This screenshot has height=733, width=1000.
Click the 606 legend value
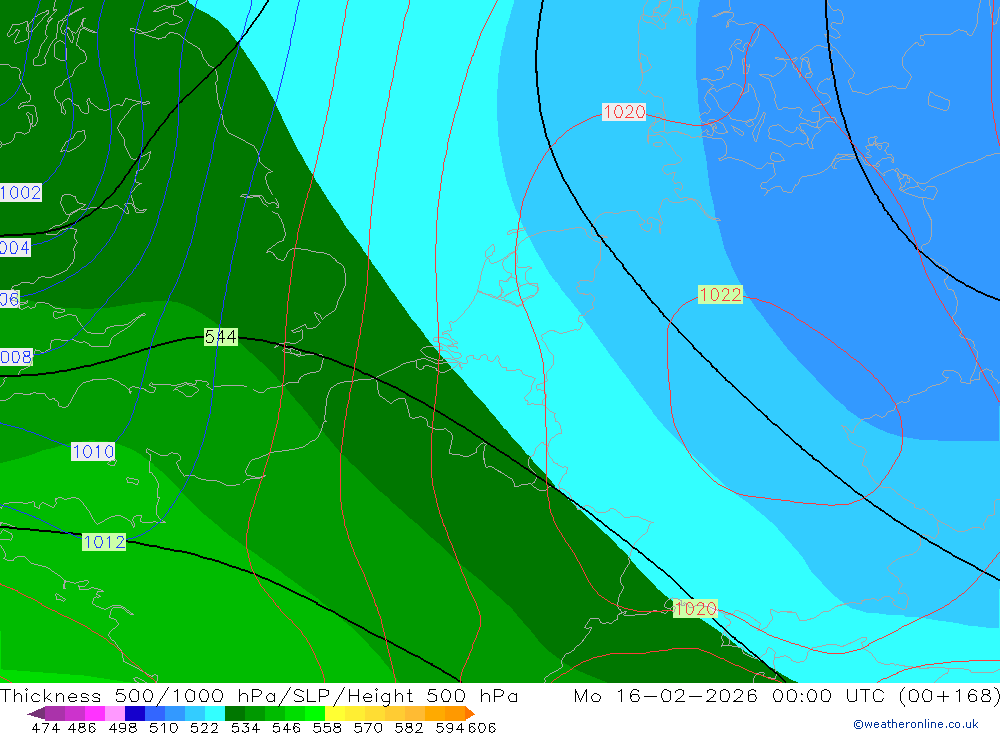[x=482, y=727]
